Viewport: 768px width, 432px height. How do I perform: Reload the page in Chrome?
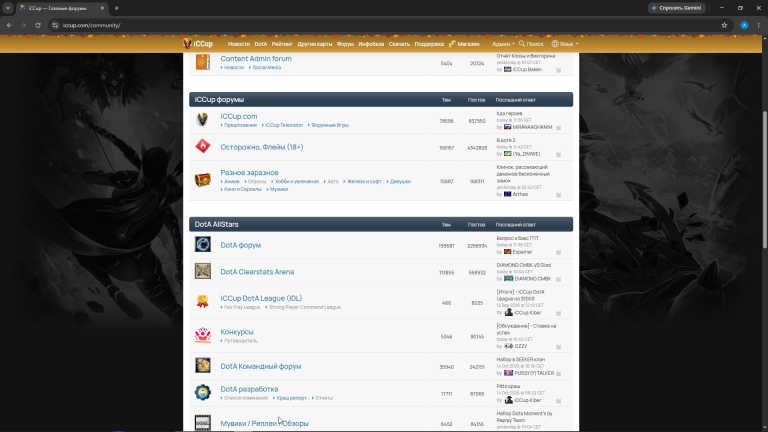click(x=38, y=25)
